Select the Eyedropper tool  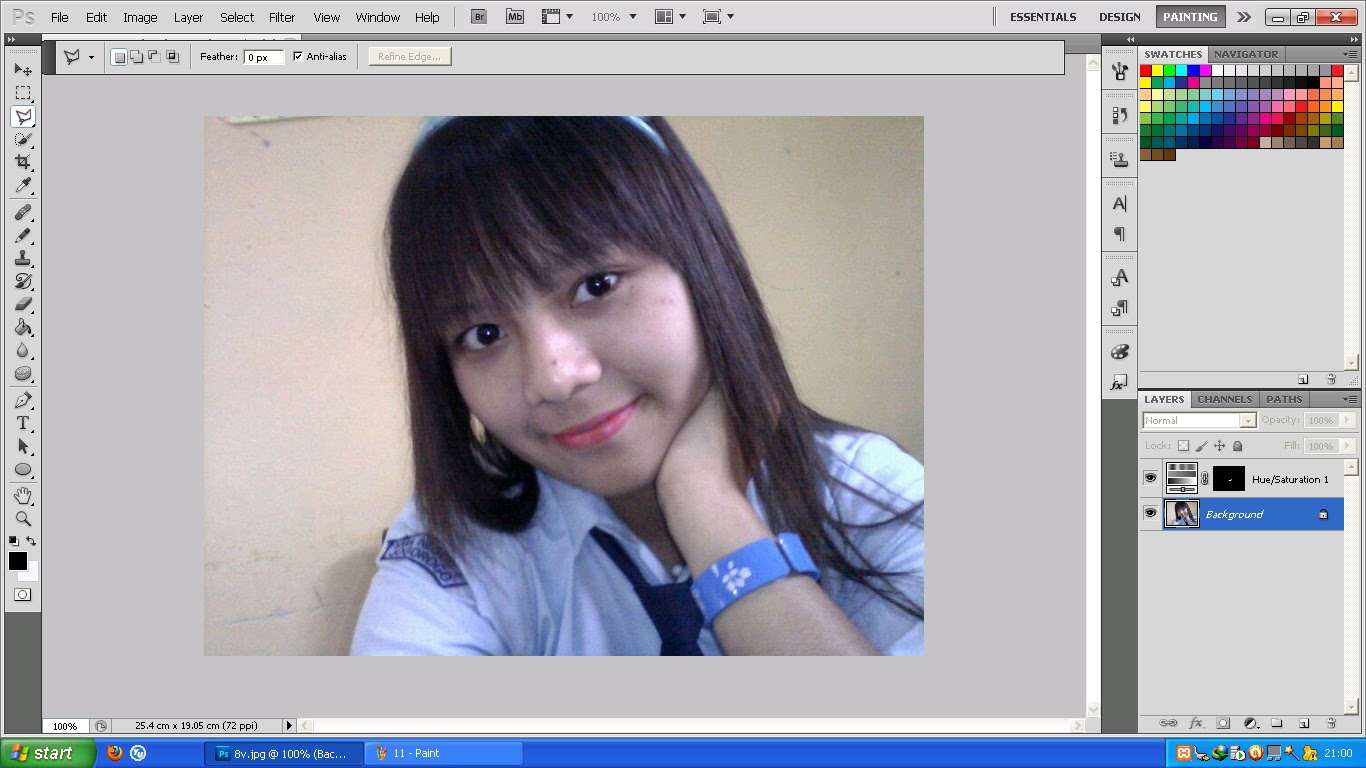pyautogui.click(x=22, y=185)
